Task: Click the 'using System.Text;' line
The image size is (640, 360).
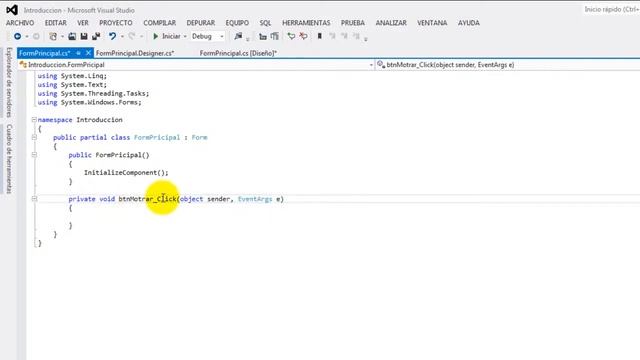Action: (72, 85)
